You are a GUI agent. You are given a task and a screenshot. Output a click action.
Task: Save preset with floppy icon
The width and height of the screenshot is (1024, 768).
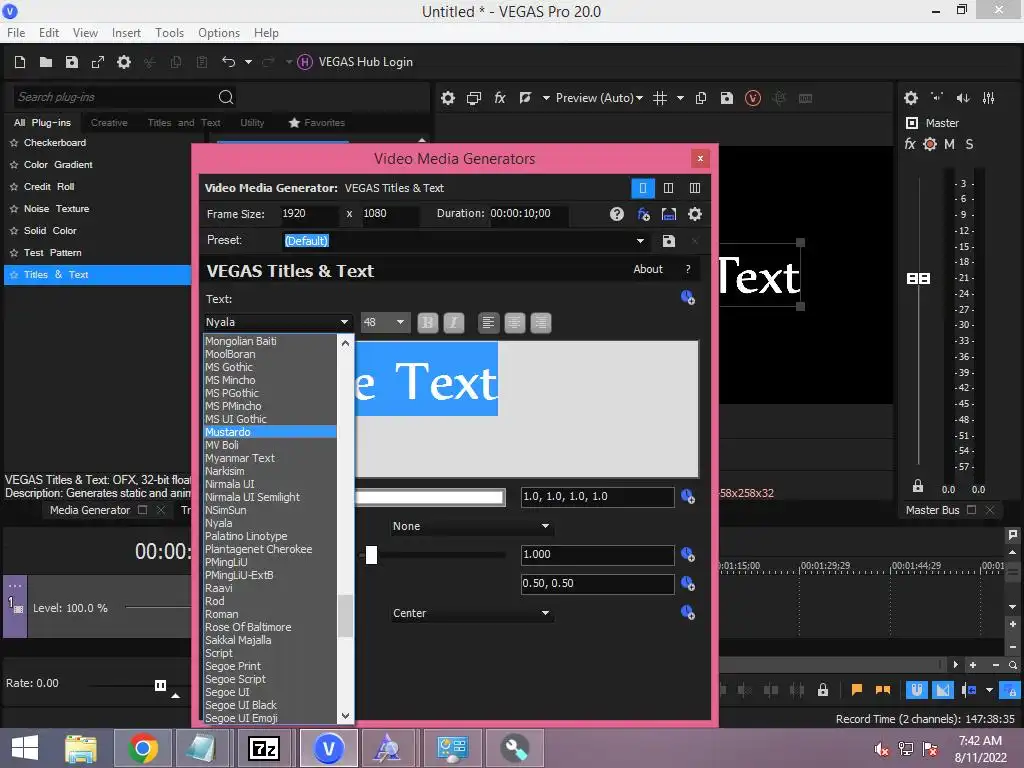coord(669,241)
